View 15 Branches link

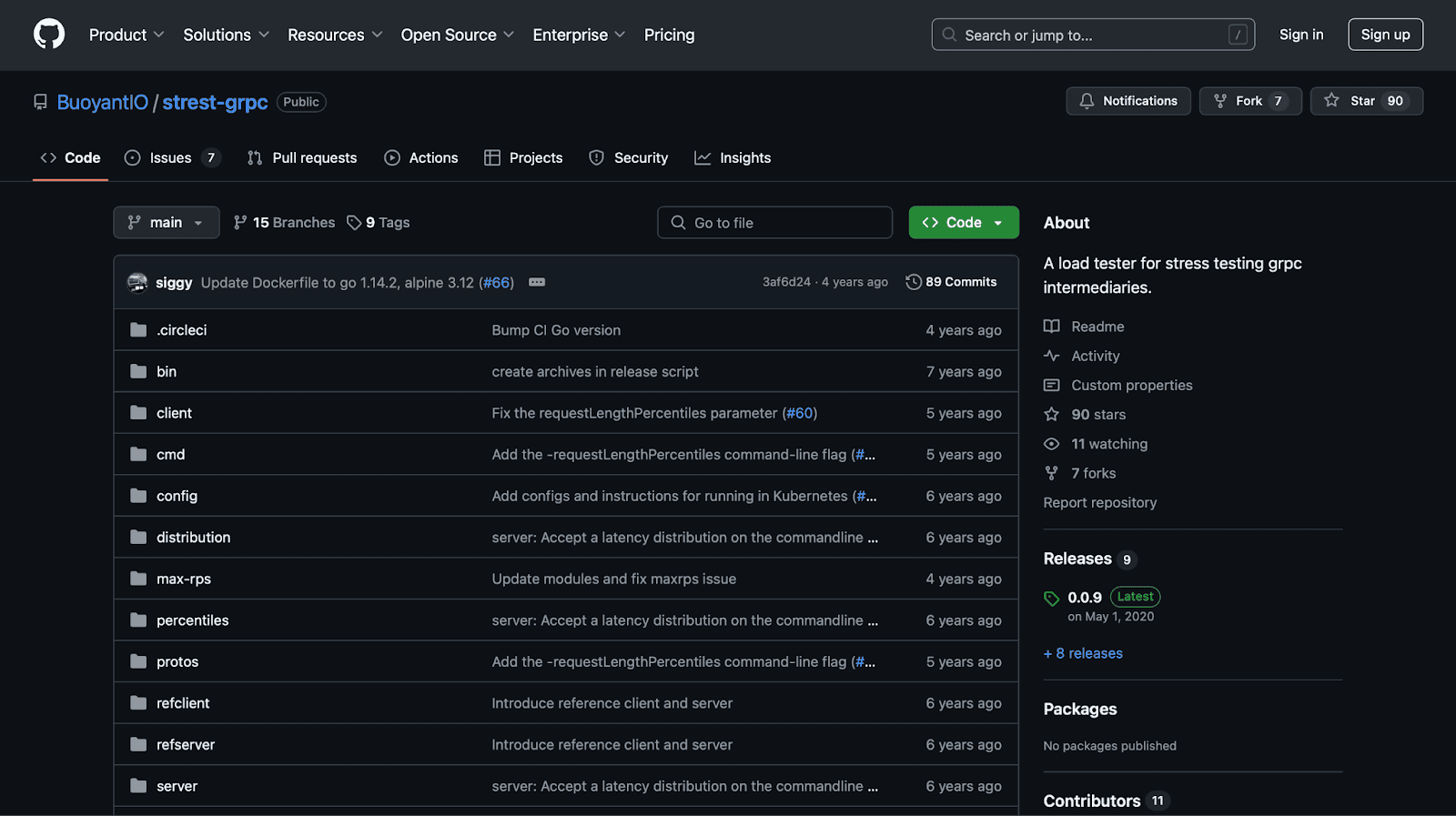[x=285, y=223]
